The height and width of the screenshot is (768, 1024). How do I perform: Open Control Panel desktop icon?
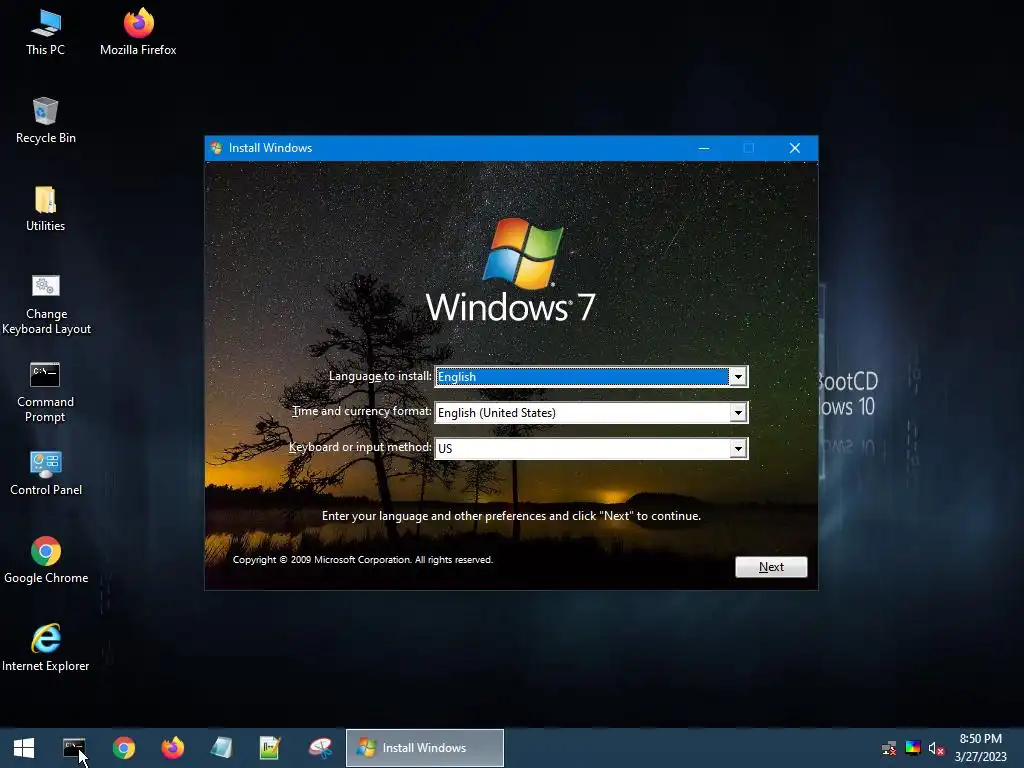46,473
